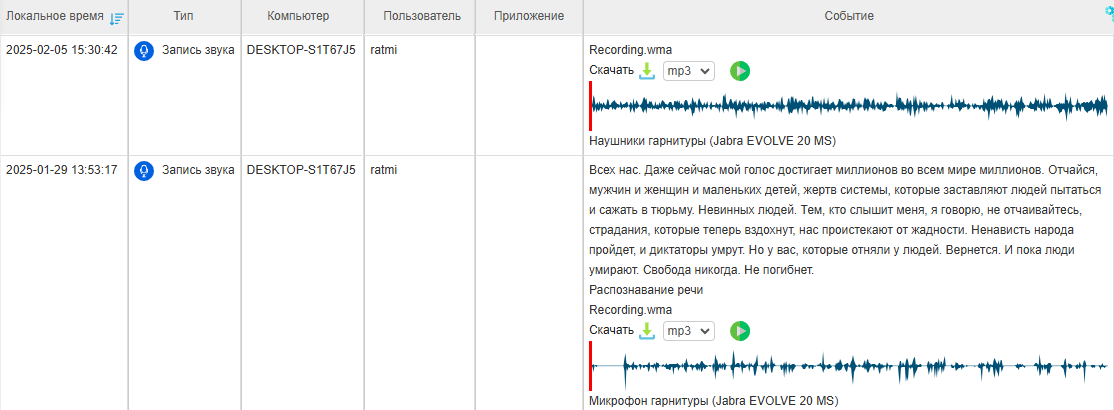Viewport: 1114px width, 410px height.
Task: Click the Тип column header
Action: click(183, 16)
